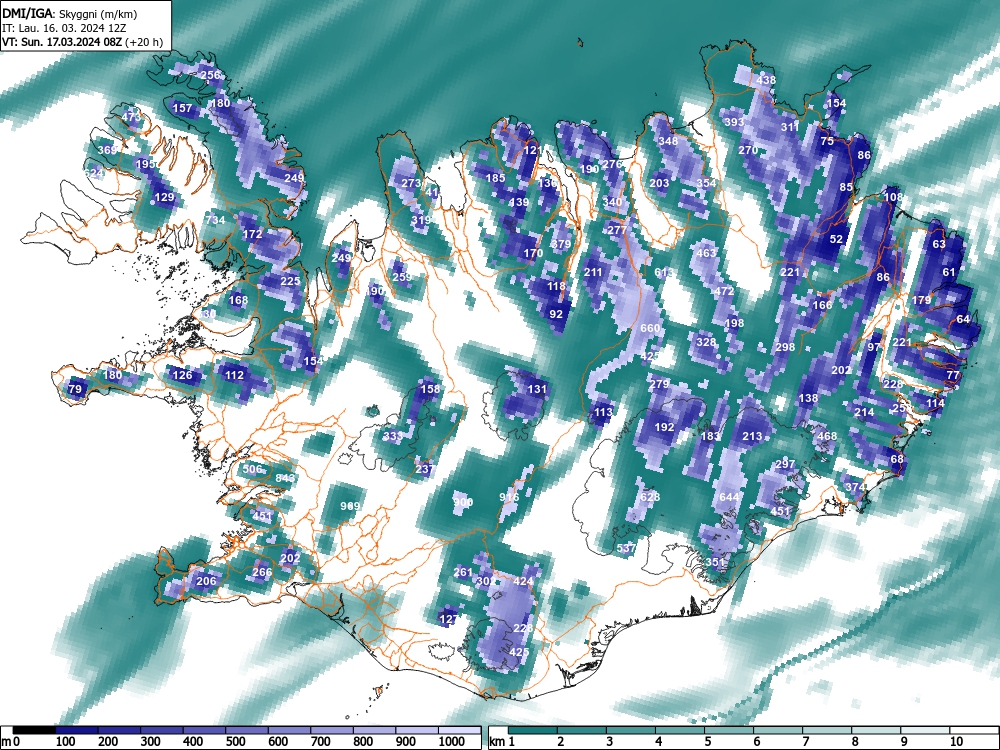
Task: Click visibility value 225 on map
Action: [290, 281]
